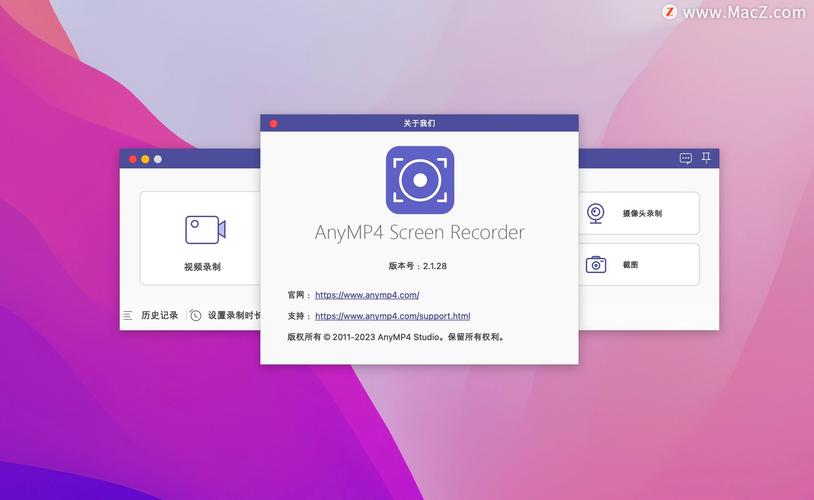Viewport: 814px width, 500px height.
Task: Minimize the main recorder window
Action: coord(145,159)
